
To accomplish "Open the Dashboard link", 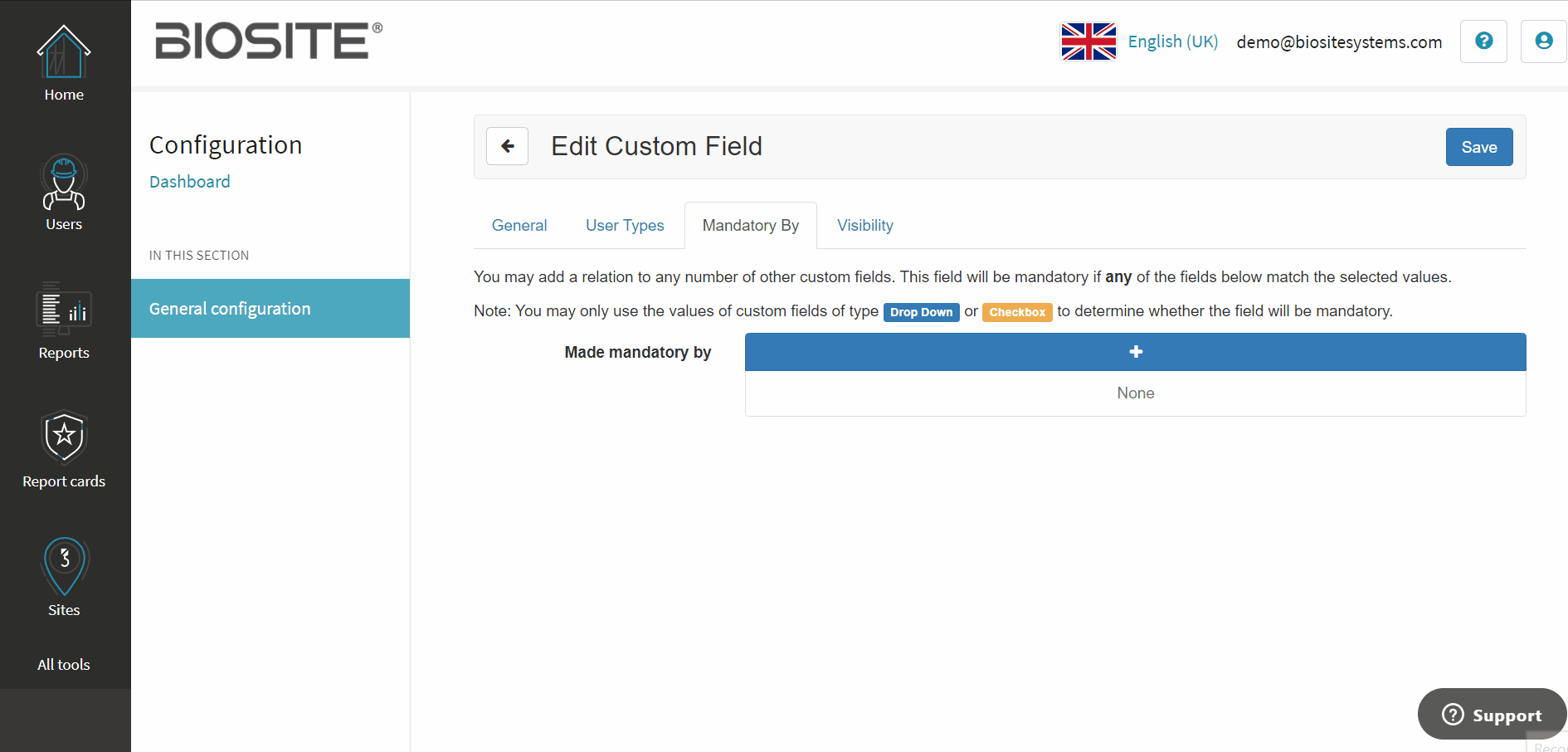I will (x=190, y=182).
